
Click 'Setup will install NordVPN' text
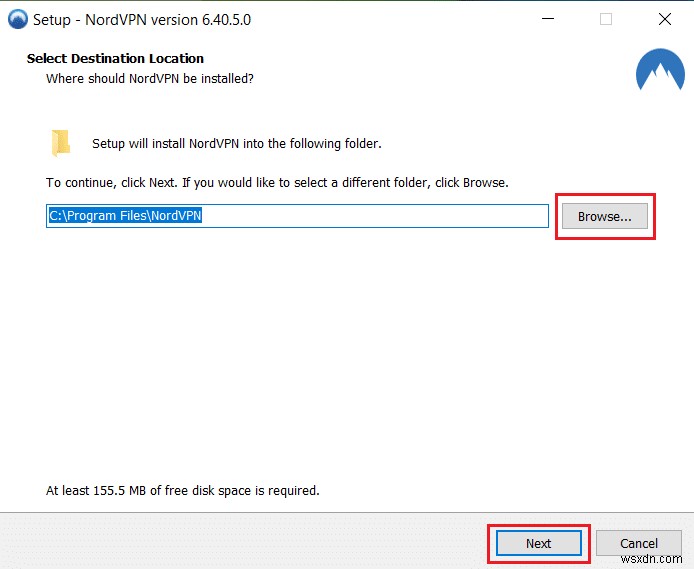click(237, 143)
